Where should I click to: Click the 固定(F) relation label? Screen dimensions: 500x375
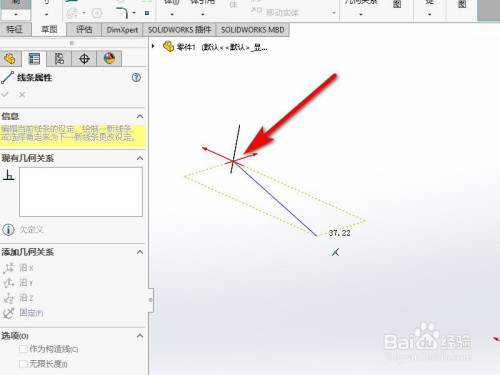coord(31,313)
